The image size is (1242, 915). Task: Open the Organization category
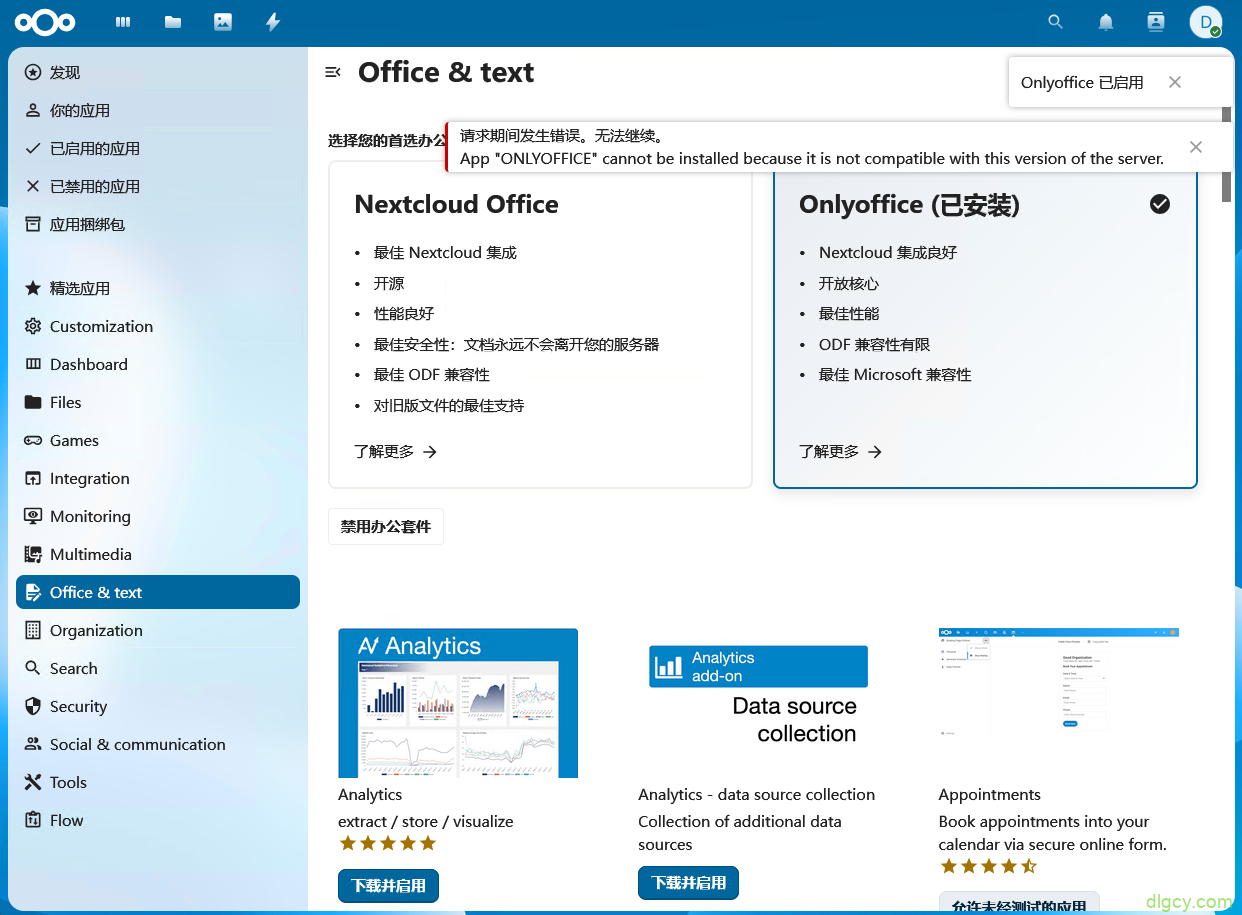click(x=158, y=630)
